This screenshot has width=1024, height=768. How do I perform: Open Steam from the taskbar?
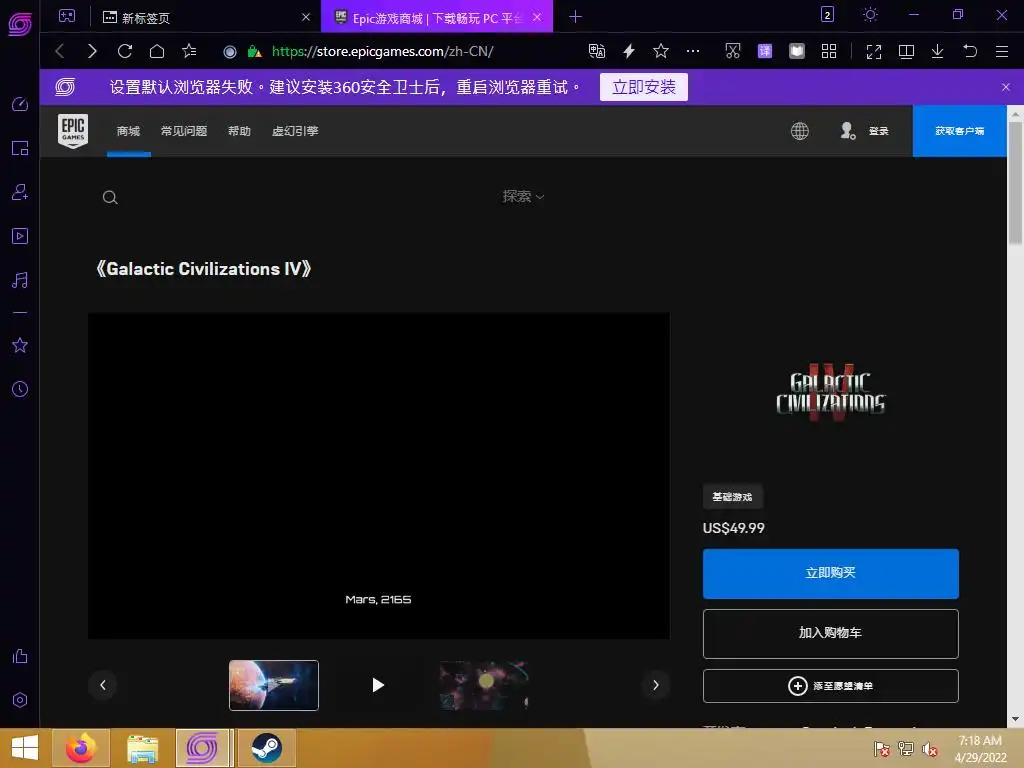(x=266, y=748)
